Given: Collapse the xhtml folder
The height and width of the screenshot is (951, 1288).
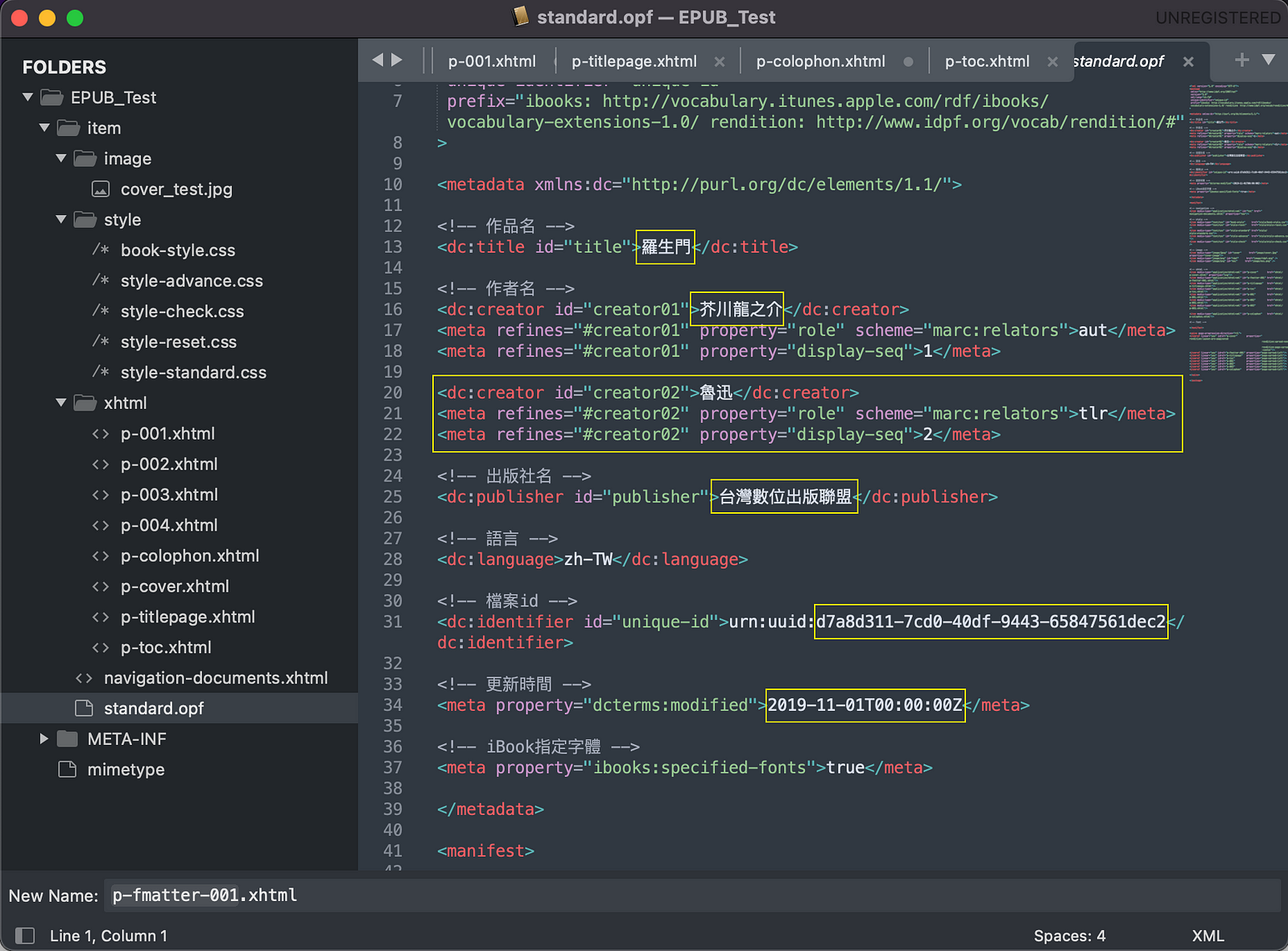Looking at the screenshot, I should (61, 403).
